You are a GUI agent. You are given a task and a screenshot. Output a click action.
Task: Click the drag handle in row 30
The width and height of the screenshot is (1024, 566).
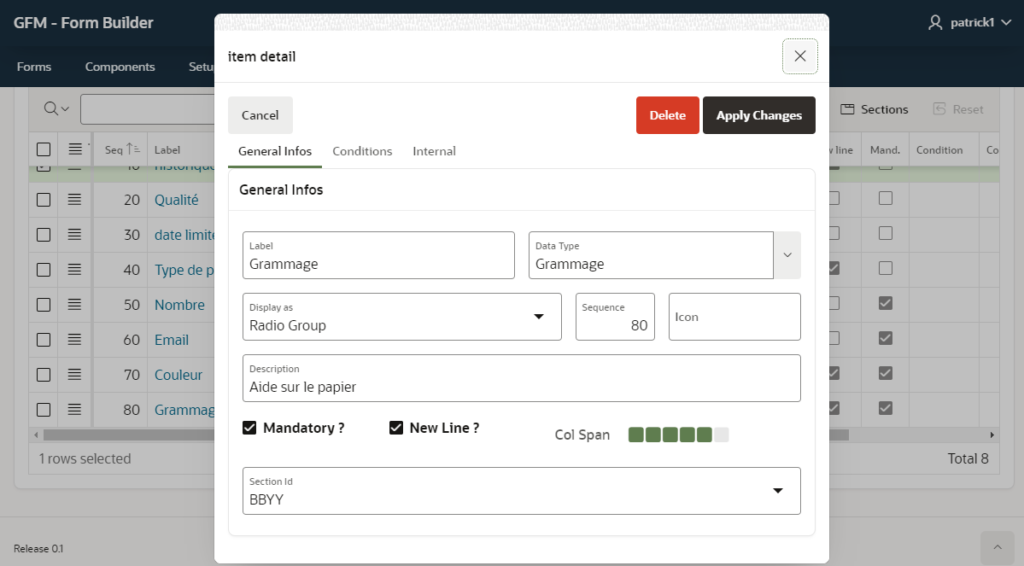click(74, 234)
